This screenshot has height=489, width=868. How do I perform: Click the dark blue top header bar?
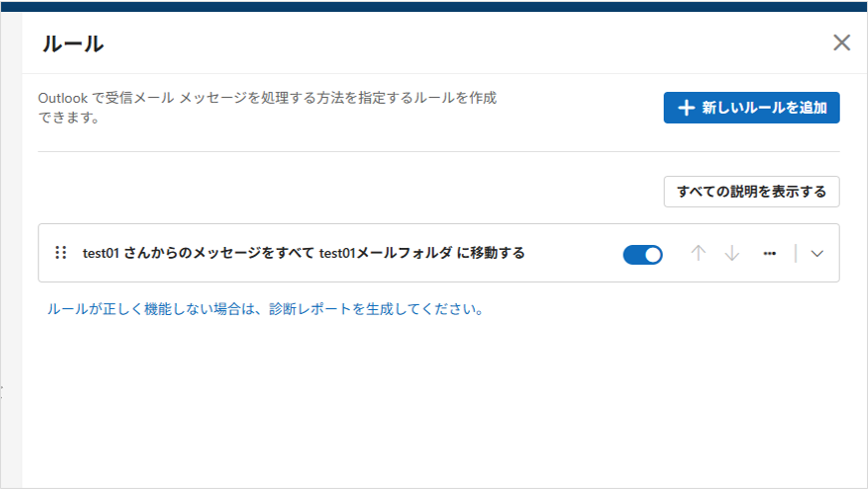click(434, 5)
